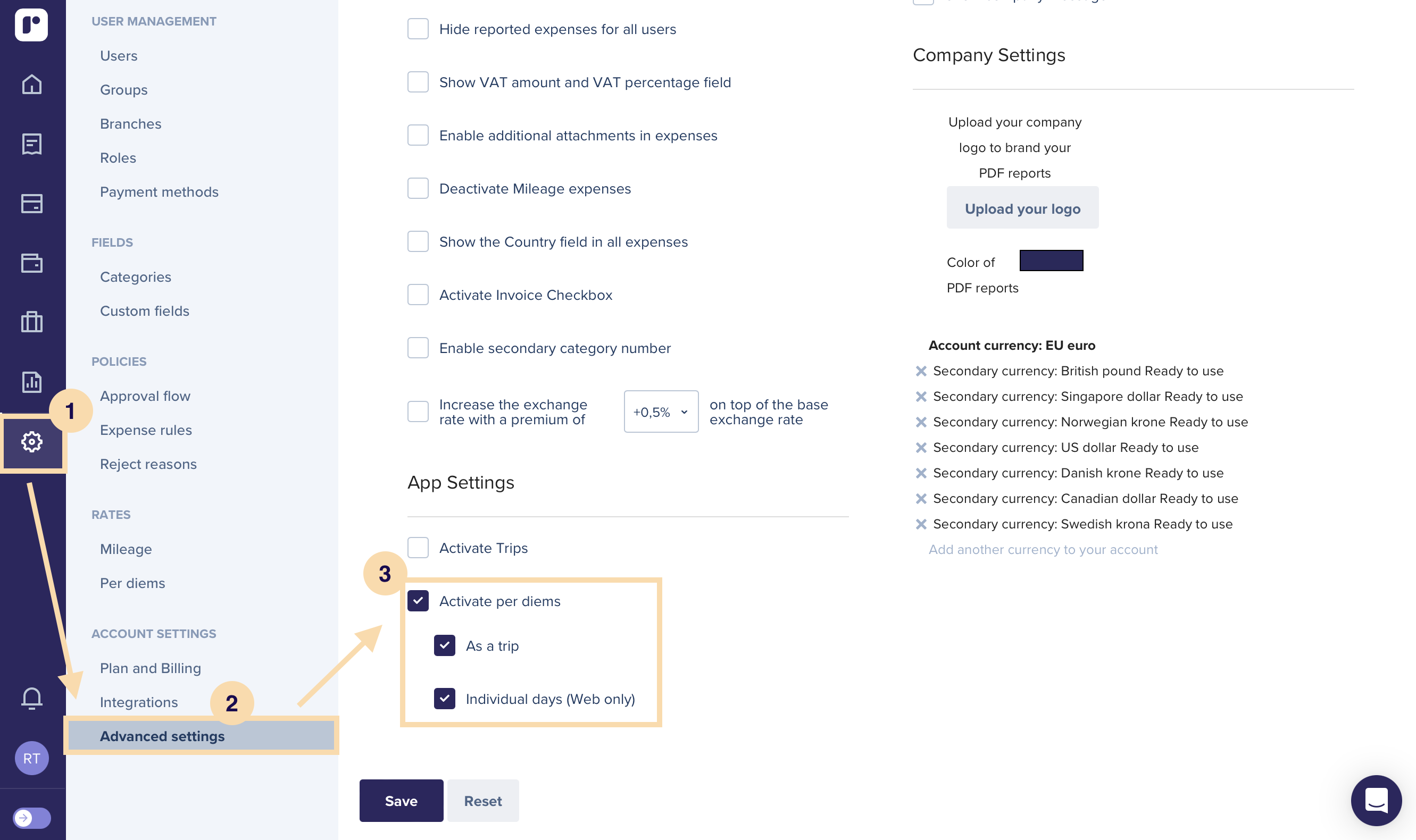1416x840 pixels.
Task: Click the Save button
Action: click(x=401, y=800)
